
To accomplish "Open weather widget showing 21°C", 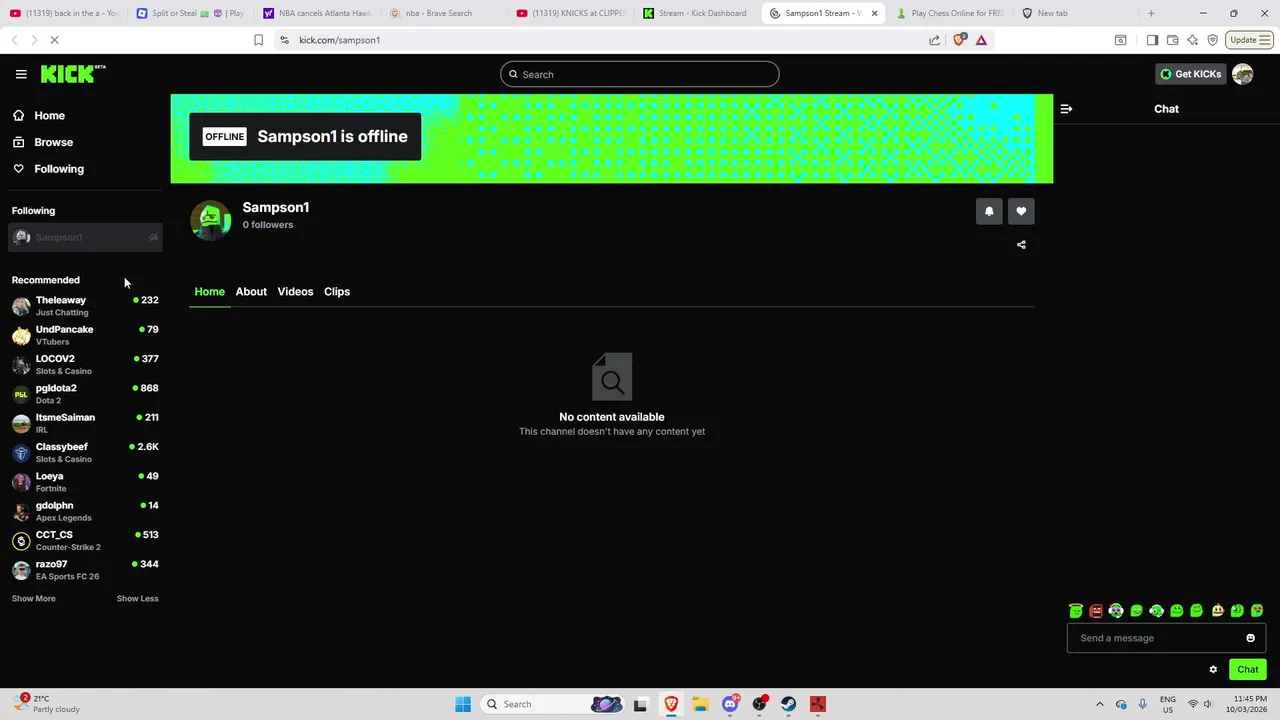I will [x=45, y=704].
